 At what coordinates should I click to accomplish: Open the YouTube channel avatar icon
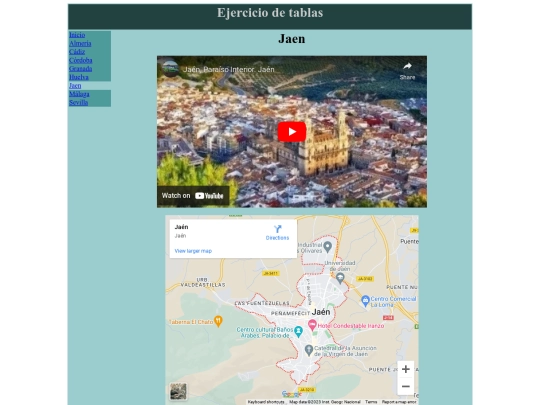pos(170,69)
